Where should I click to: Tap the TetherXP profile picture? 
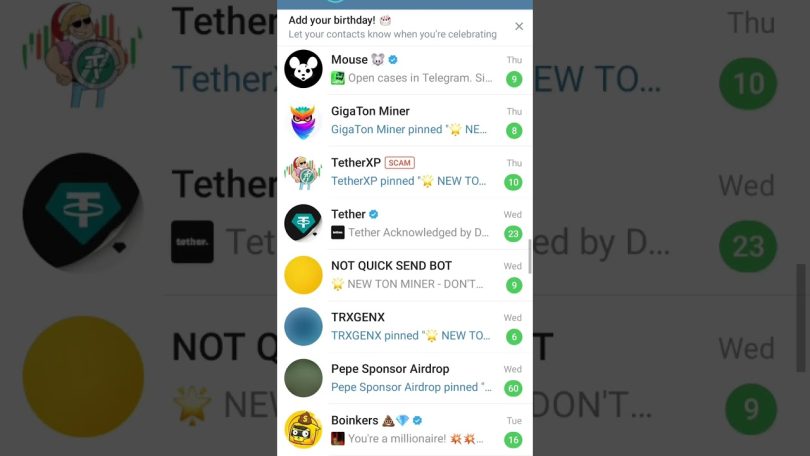coord(303,172)
